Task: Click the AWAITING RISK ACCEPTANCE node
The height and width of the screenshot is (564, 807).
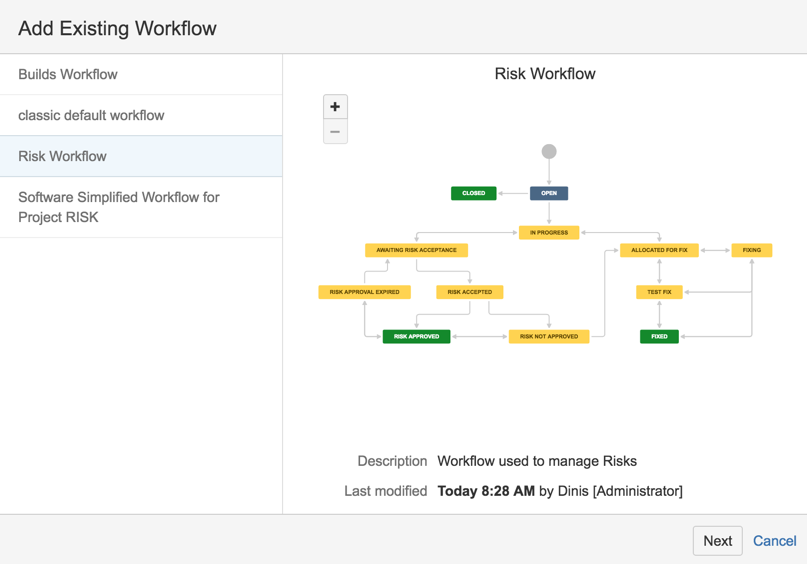Action: point(416,250)
